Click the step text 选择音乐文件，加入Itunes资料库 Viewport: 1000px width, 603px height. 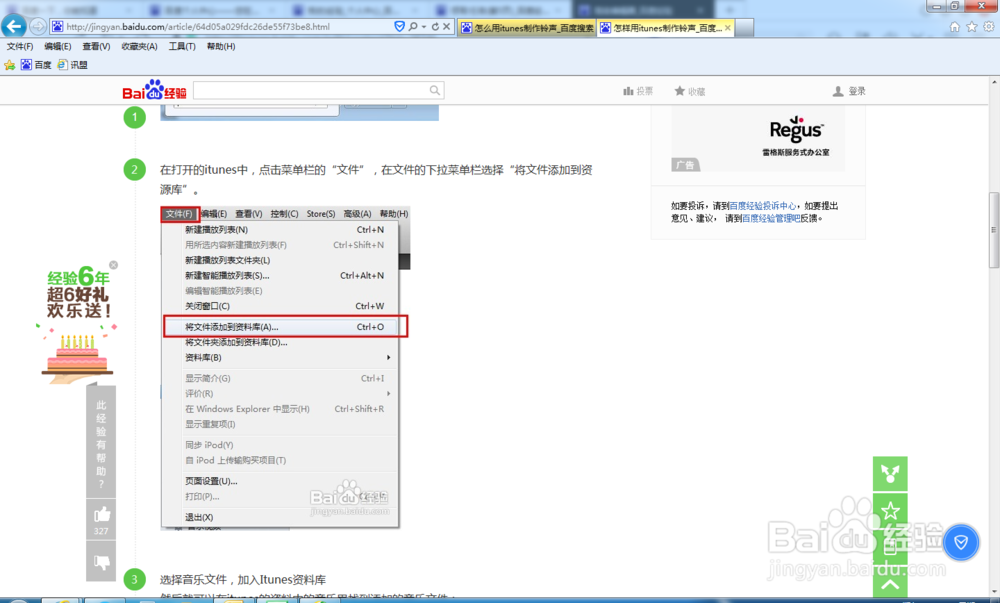pyautogui.click(x=242, y=579)
